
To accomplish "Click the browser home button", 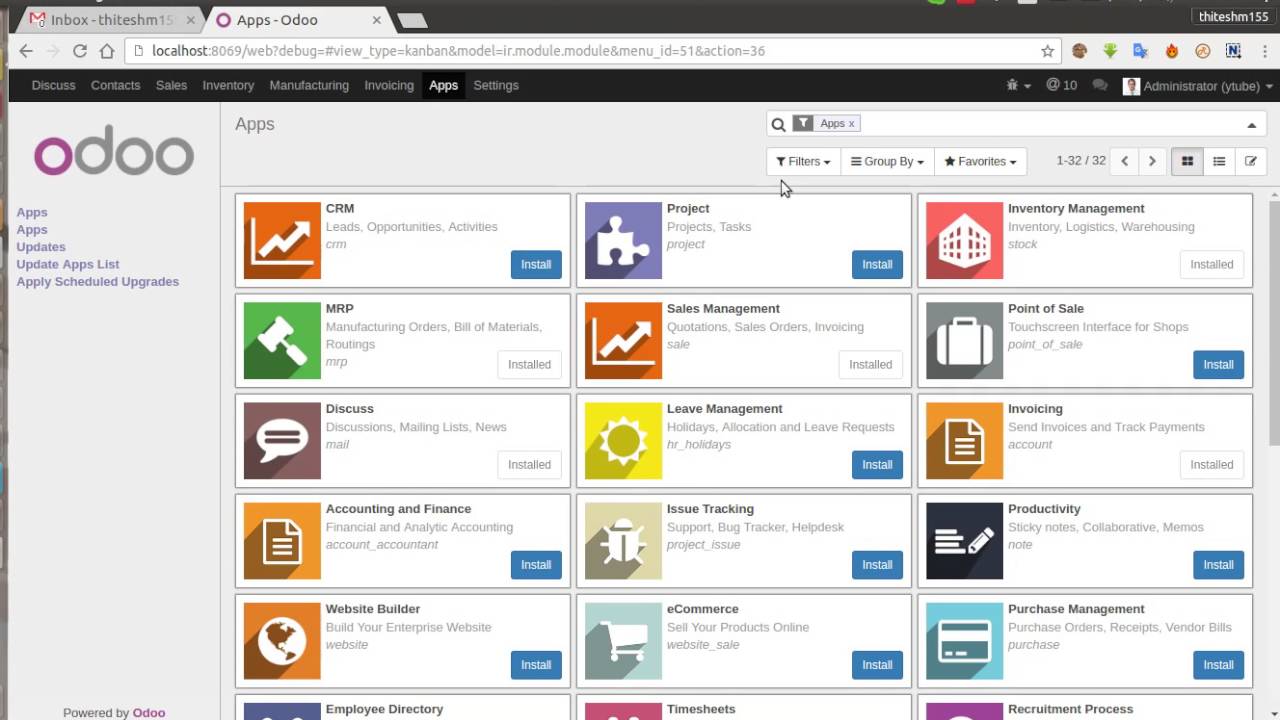I will (107, 51).
